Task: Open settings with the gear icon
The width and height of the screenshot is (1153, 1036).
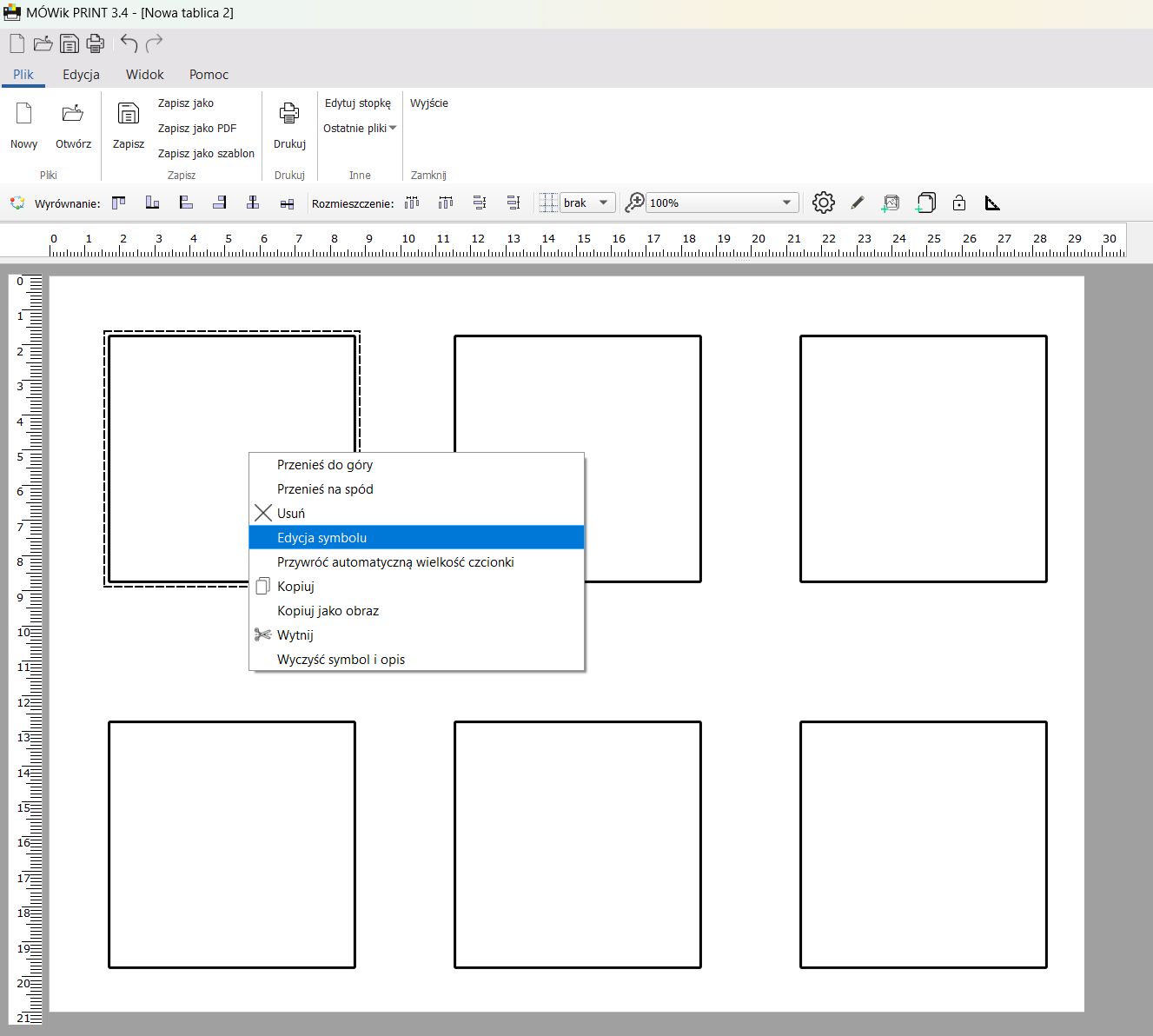Action: [x=824, y=203]
